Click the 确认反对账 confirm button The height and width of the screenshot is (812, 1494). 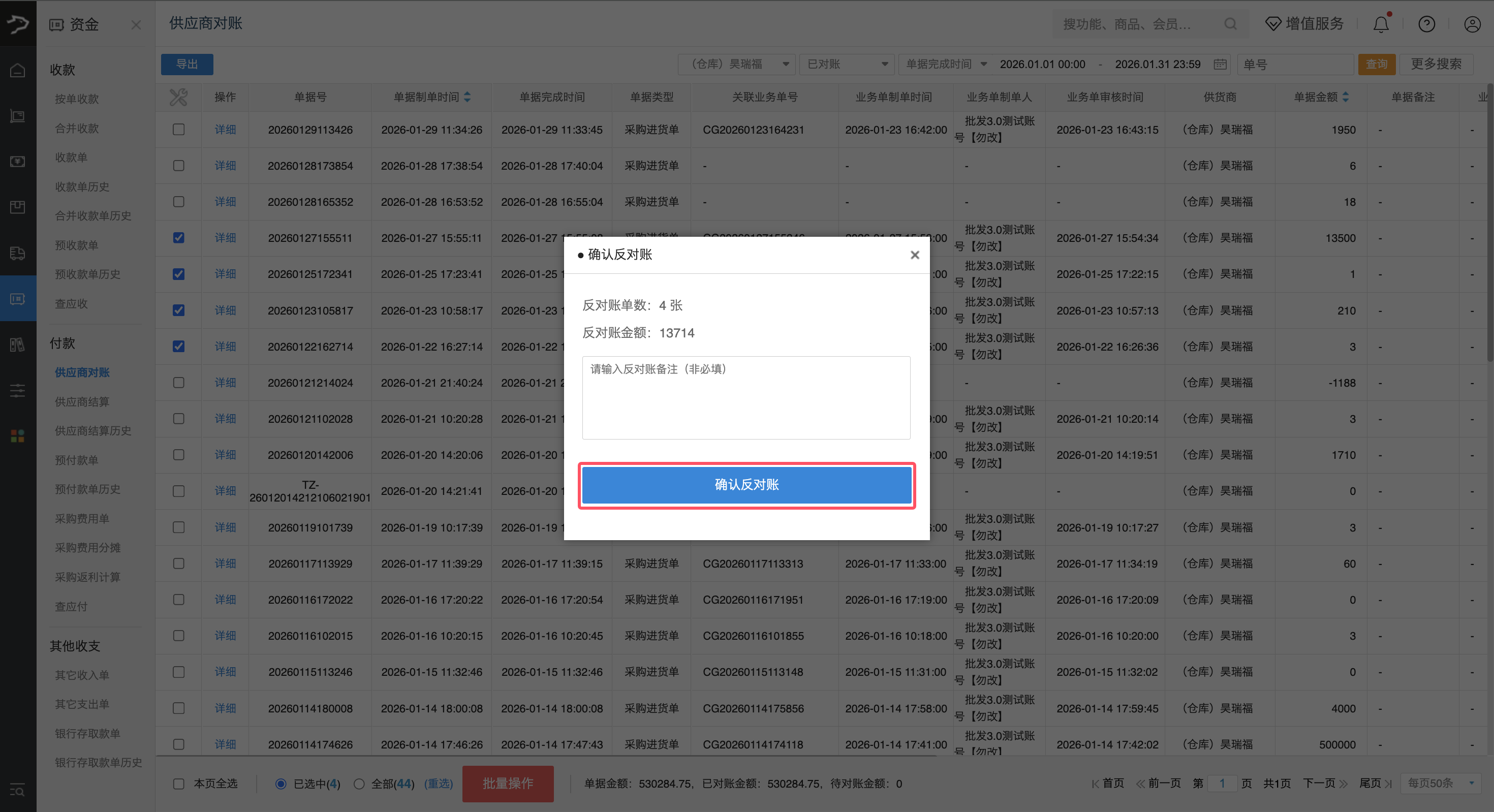click(746, 485)
